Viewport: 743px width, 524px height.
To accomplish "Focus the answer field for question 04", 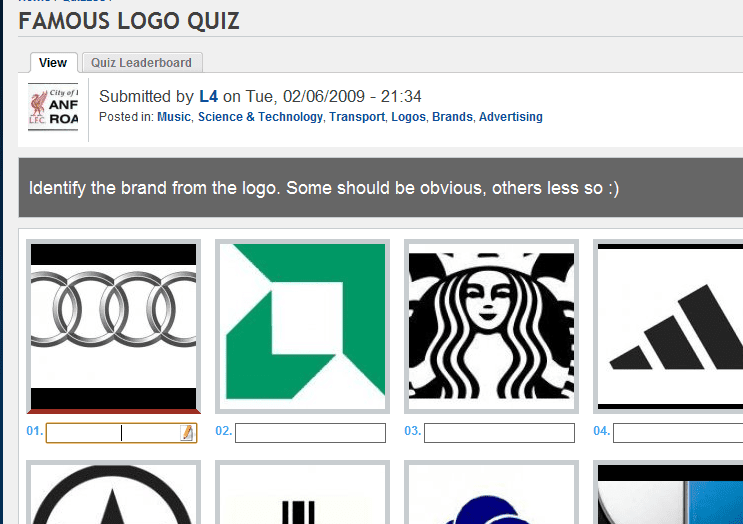I will tap(678, 433).
